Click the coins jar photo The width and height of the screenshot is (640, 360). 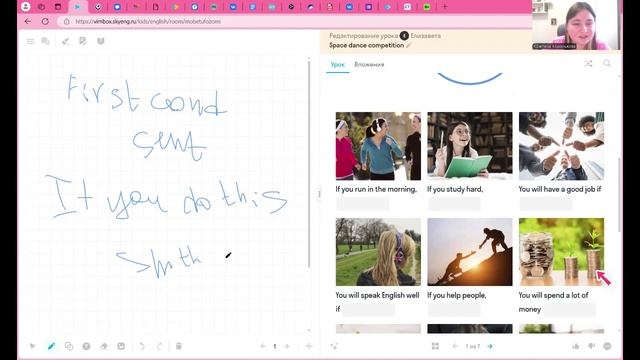561,252
